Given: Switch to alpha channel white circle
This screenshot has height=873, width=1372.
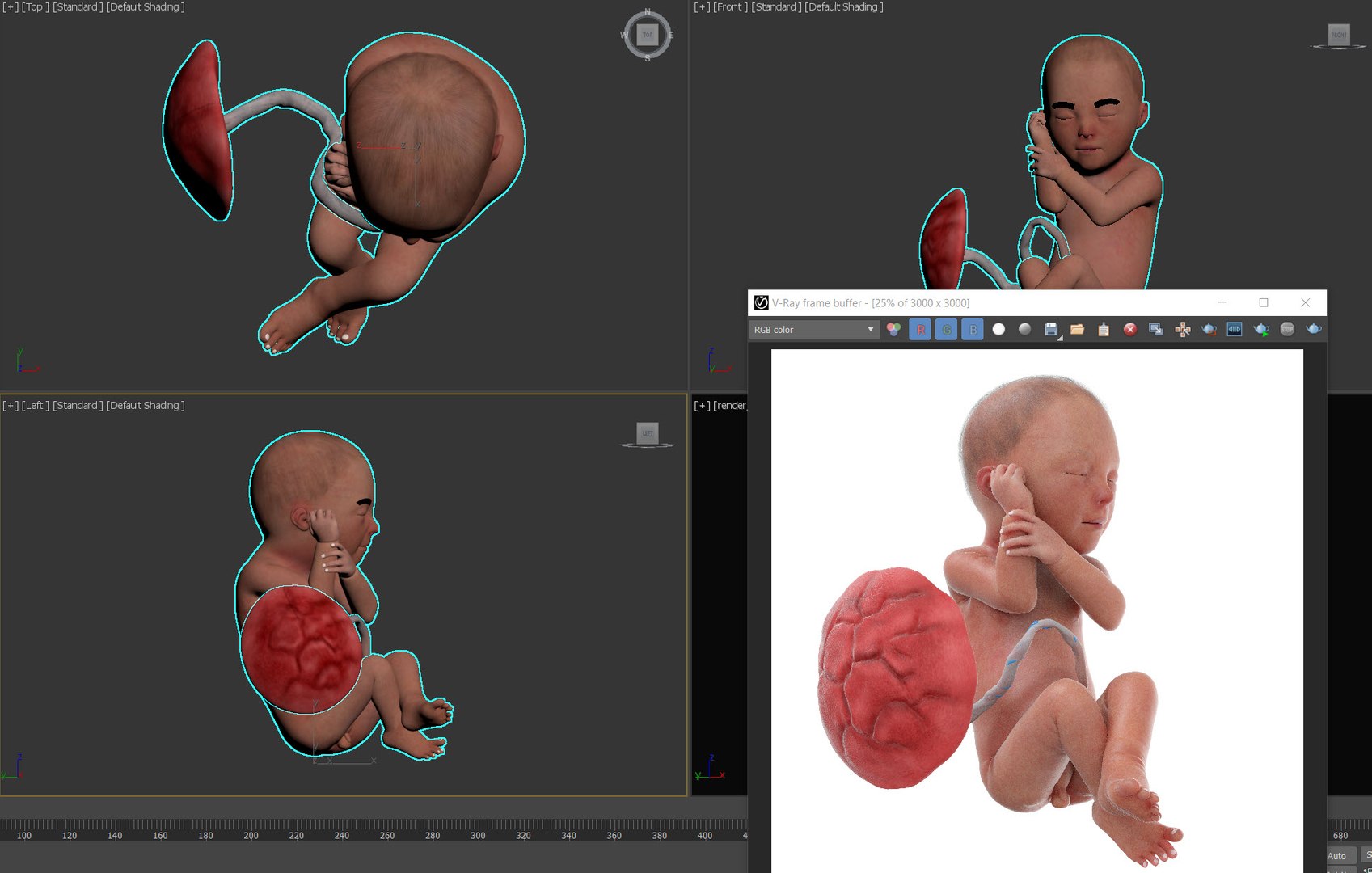Looking at the screenshot, I should point(998,330).
